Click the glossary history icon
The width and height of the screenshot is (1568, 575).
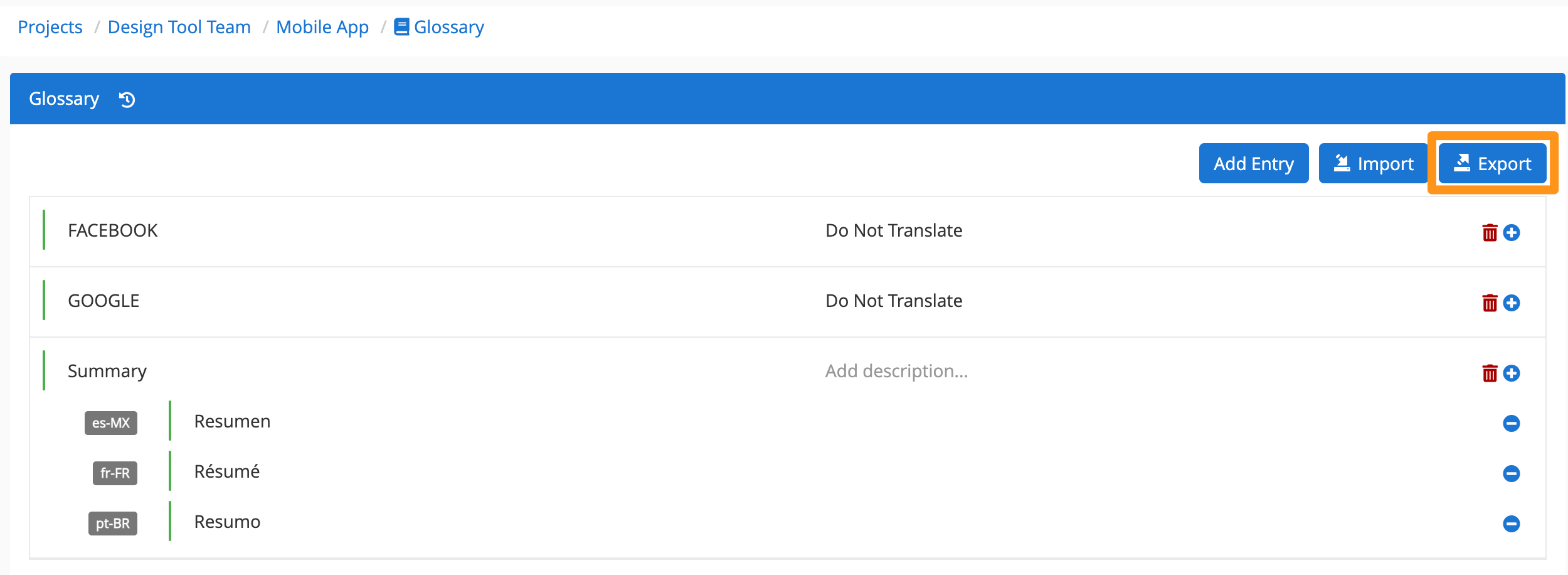coord(127,100)
